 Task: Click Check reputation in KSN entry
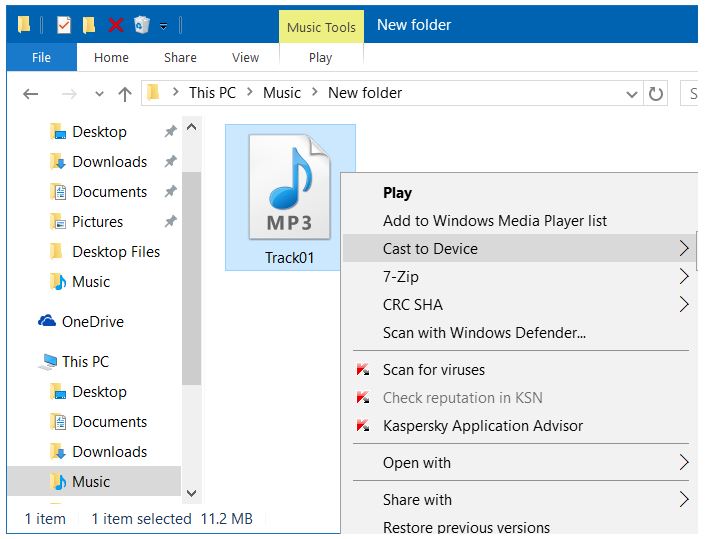[x=520, y=398]
